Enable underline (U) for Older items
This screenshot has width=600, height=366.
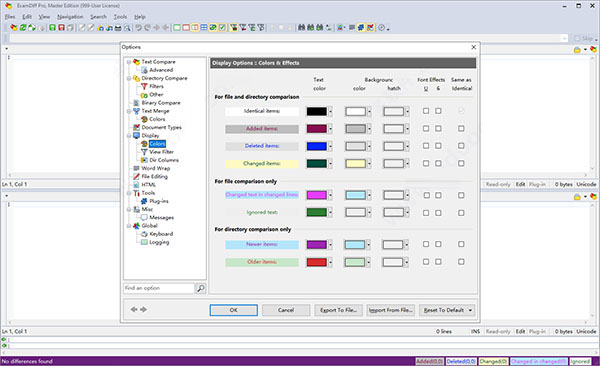pyautogui.click(x=426, y=261)
